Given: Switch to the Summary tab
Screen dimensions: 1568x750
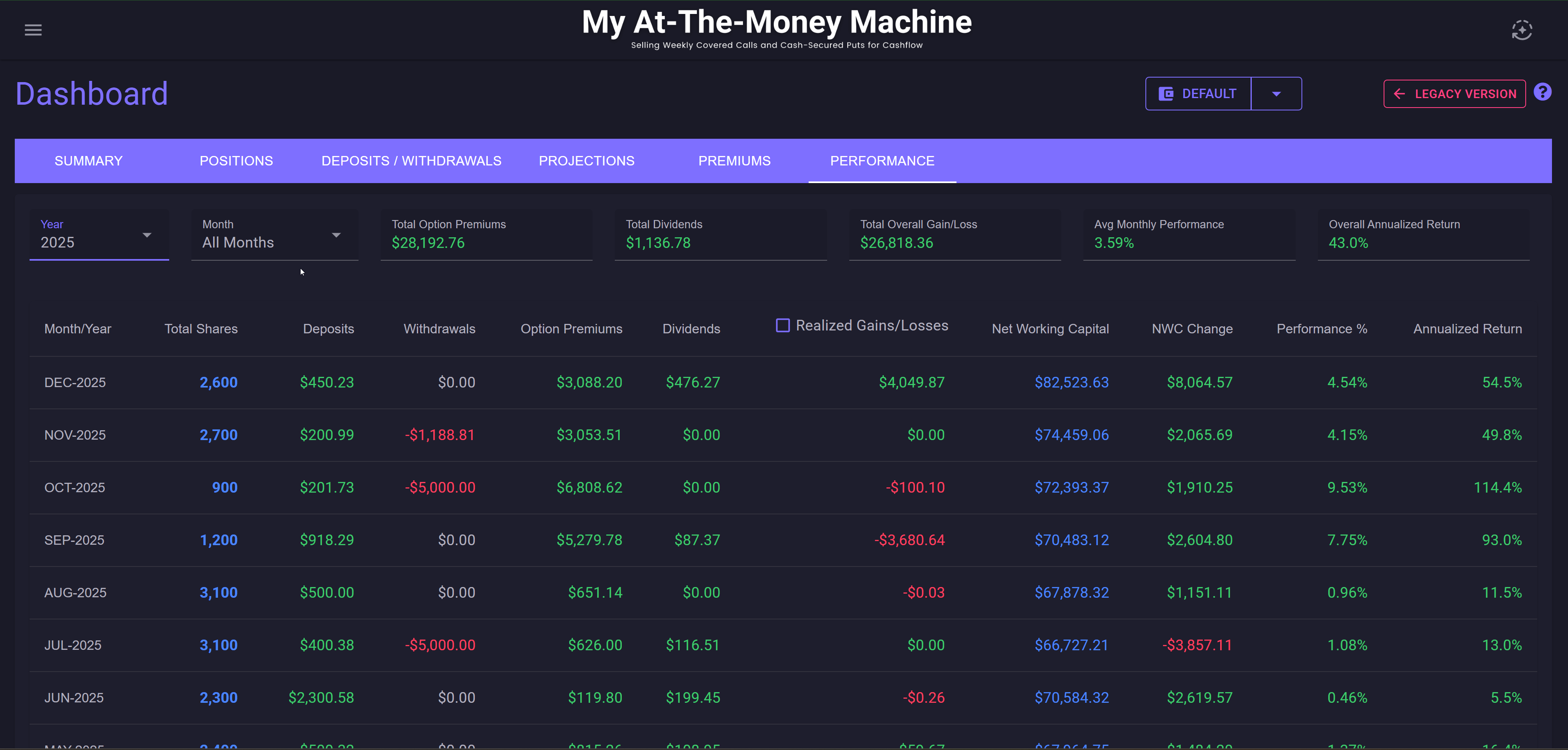Looking at the screenshot, I should 88,161.
